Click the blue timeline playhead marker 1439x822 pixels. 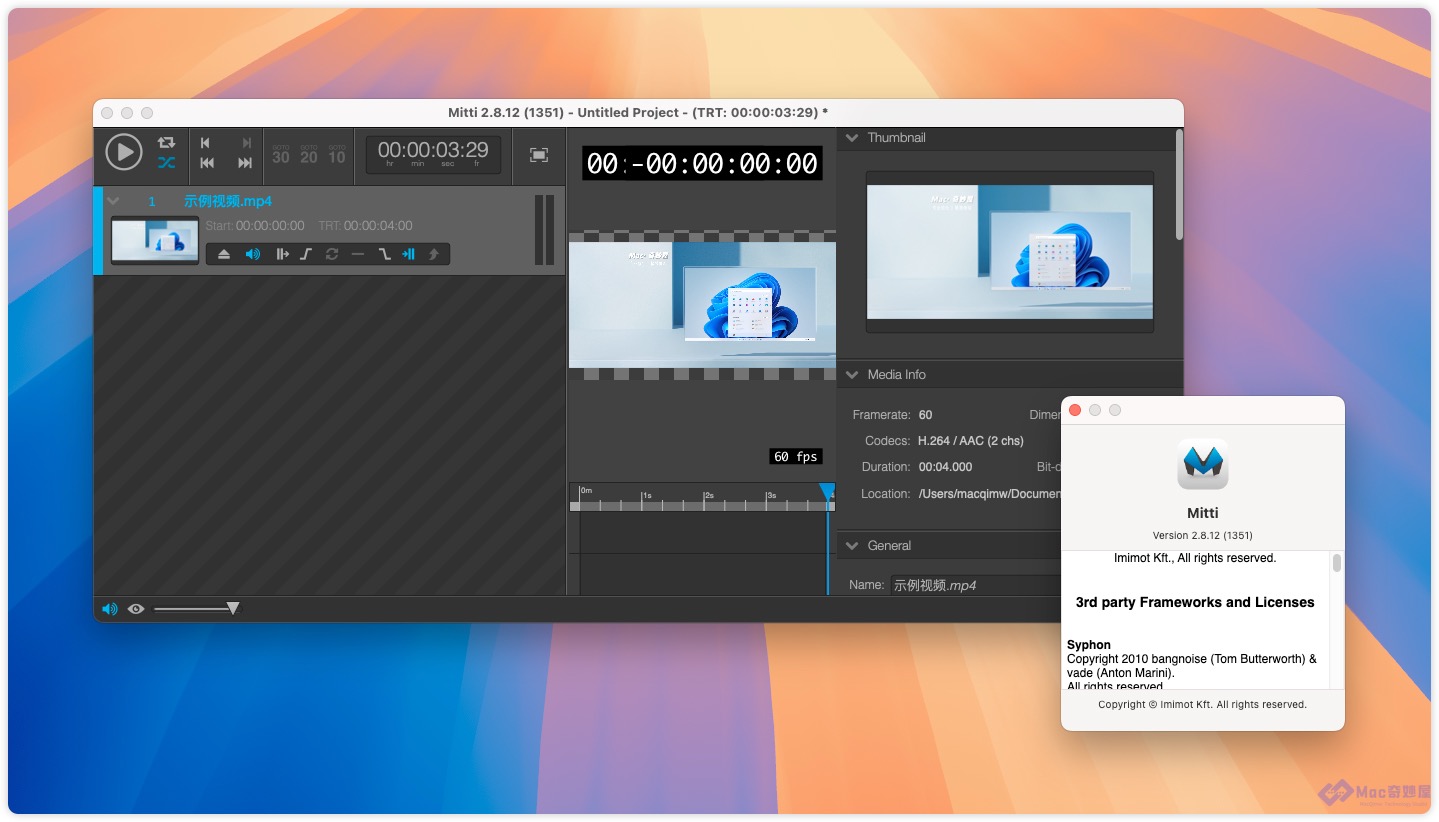(x=827, y=491)
